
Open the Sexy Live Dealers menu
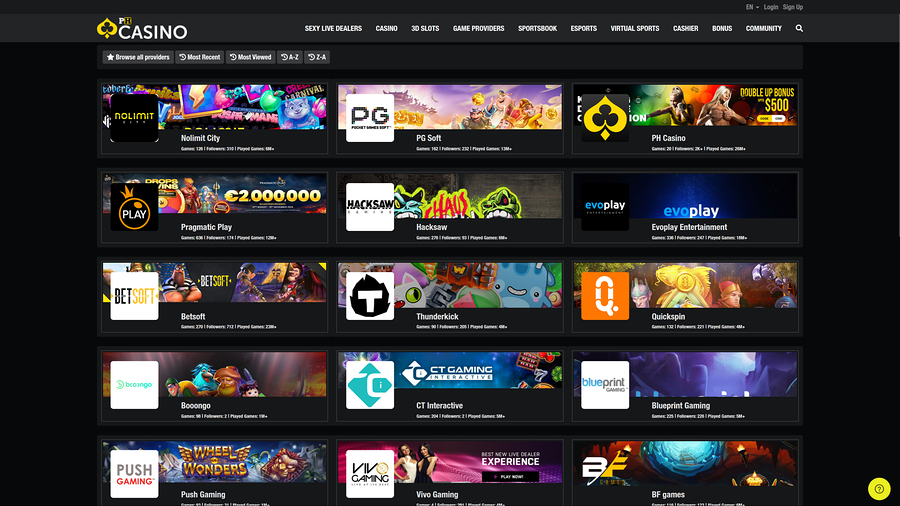[x=333, y=28]
